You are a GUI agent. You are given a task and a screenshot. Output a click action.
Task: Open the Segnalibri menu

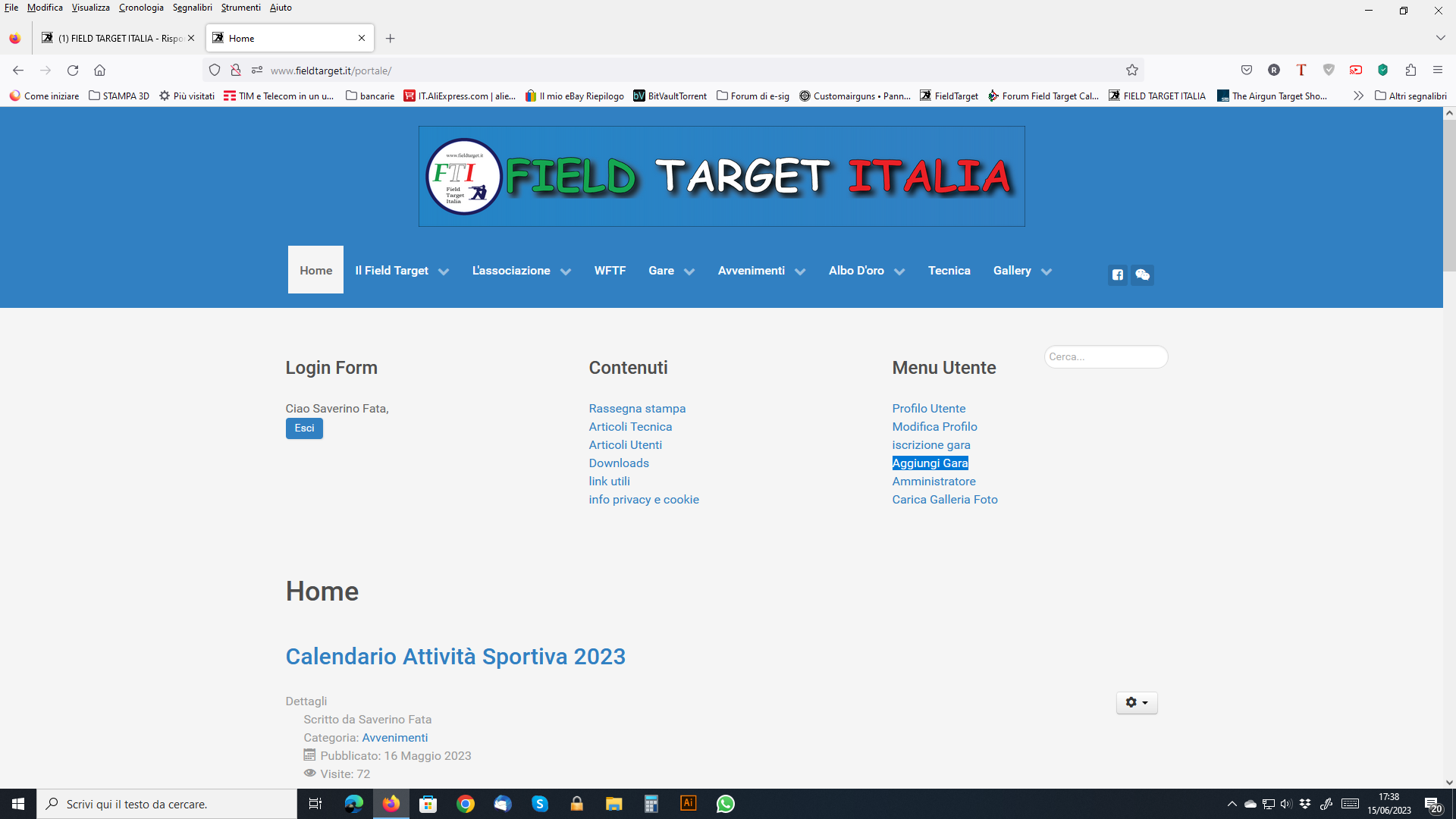tap(192, 8)
